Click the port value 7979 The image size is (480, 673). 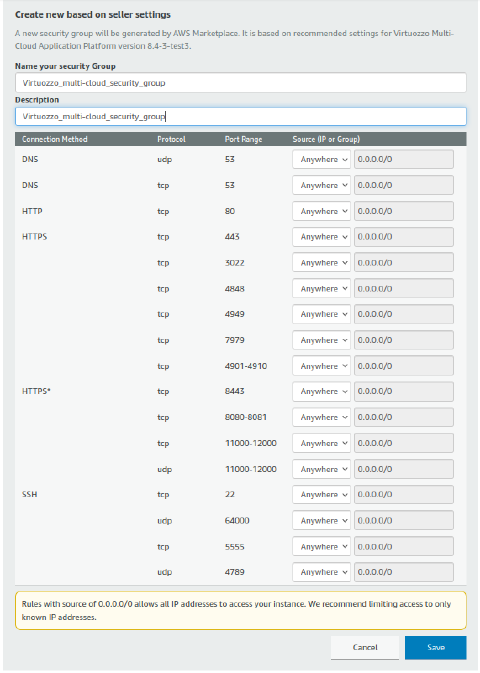click(234, 340)
